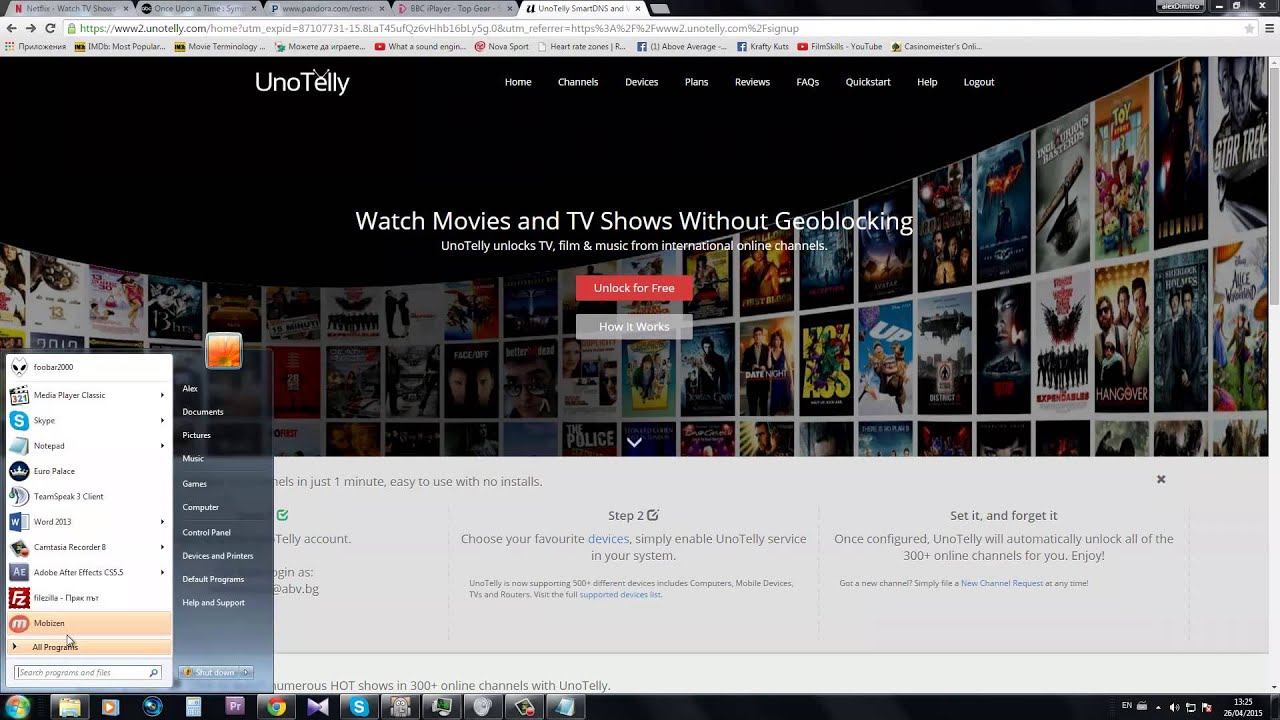Open the filezilla shortcut
Screen dimensions: 1280x720
pyautogui.click(x=88, y=598)
